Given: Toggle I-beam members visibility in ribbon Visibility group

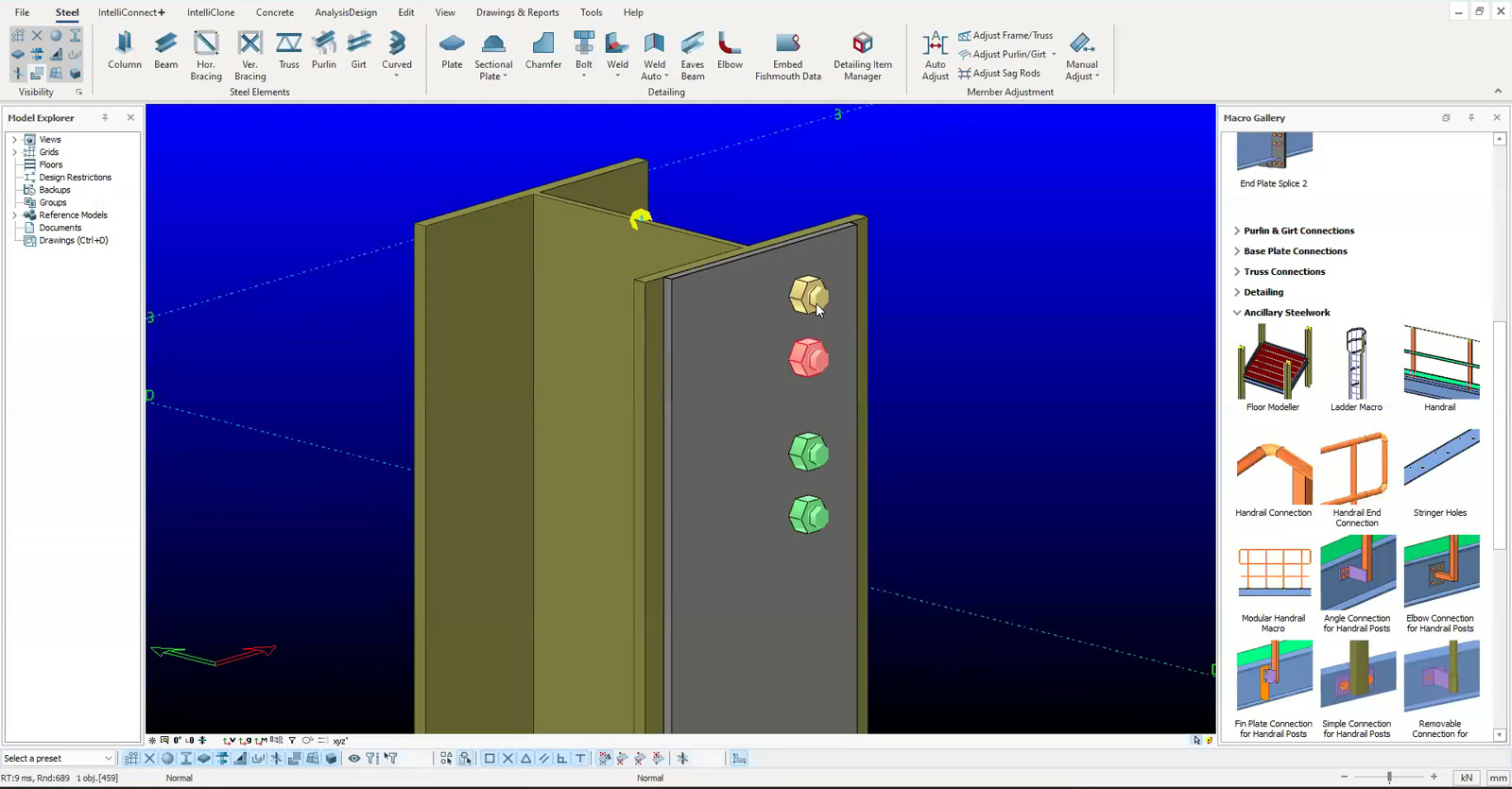Looking at the screenshot, I should click(x=75, y=35).
